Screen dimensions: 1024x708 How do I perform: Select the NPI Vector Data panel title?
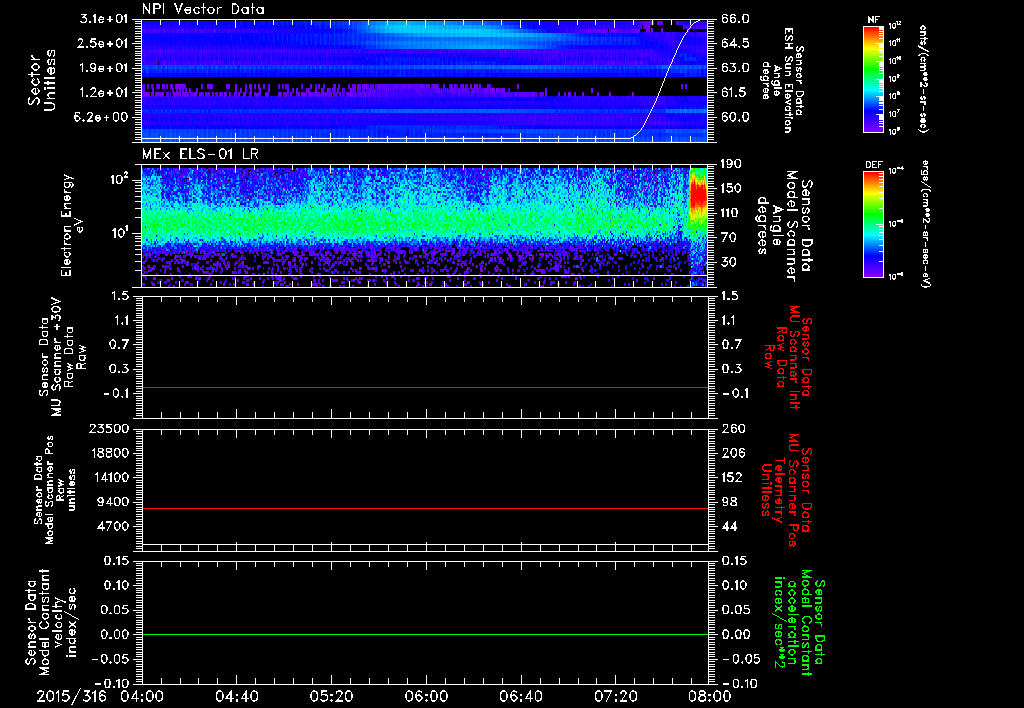pos(203,9)
